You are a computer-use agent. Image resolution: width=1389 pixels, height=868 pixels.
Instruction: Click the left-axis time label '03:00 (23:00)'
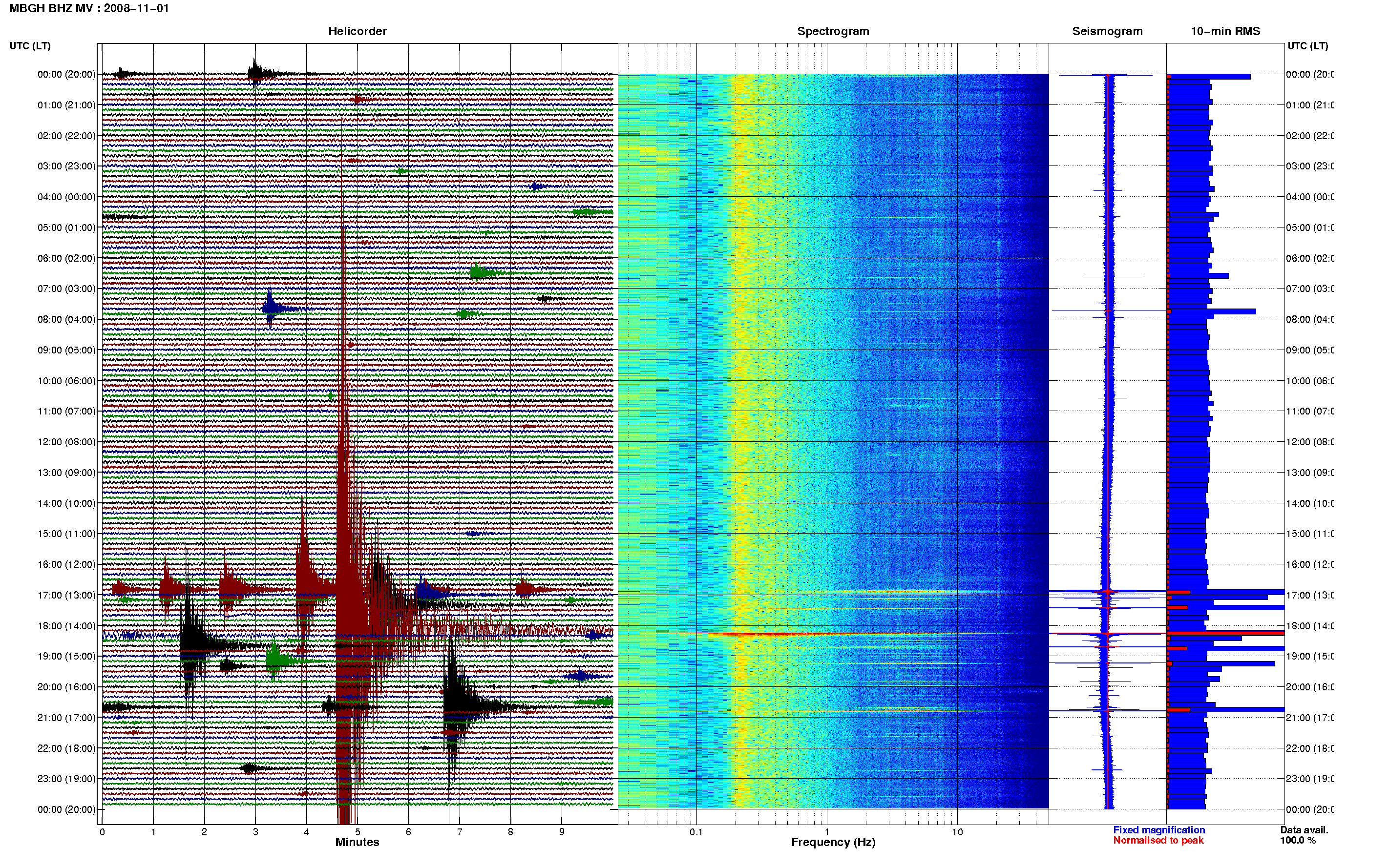click(x=66, y=166)
